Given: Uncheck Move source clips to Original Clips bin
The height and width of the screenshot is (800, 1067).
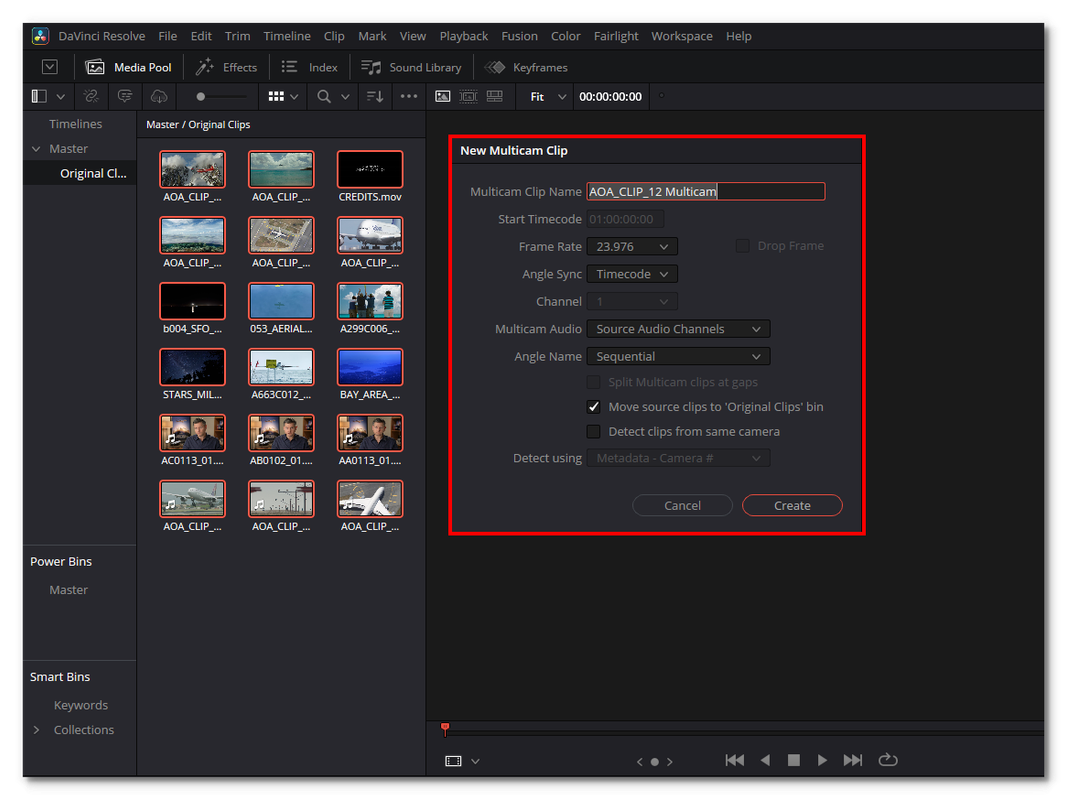Looking at the screenshot, I should [x=593, y=407].
